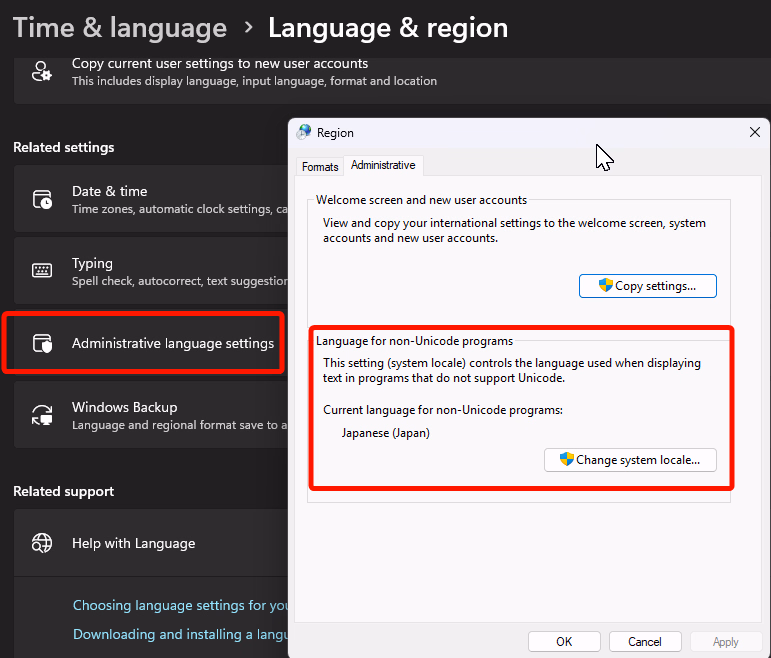Click the Region dialog globe icon

(x=304, y=132)
